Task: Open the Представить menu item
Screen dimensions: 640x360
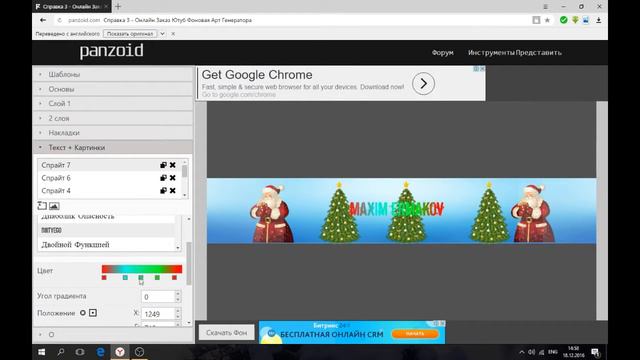Action: 538,53
